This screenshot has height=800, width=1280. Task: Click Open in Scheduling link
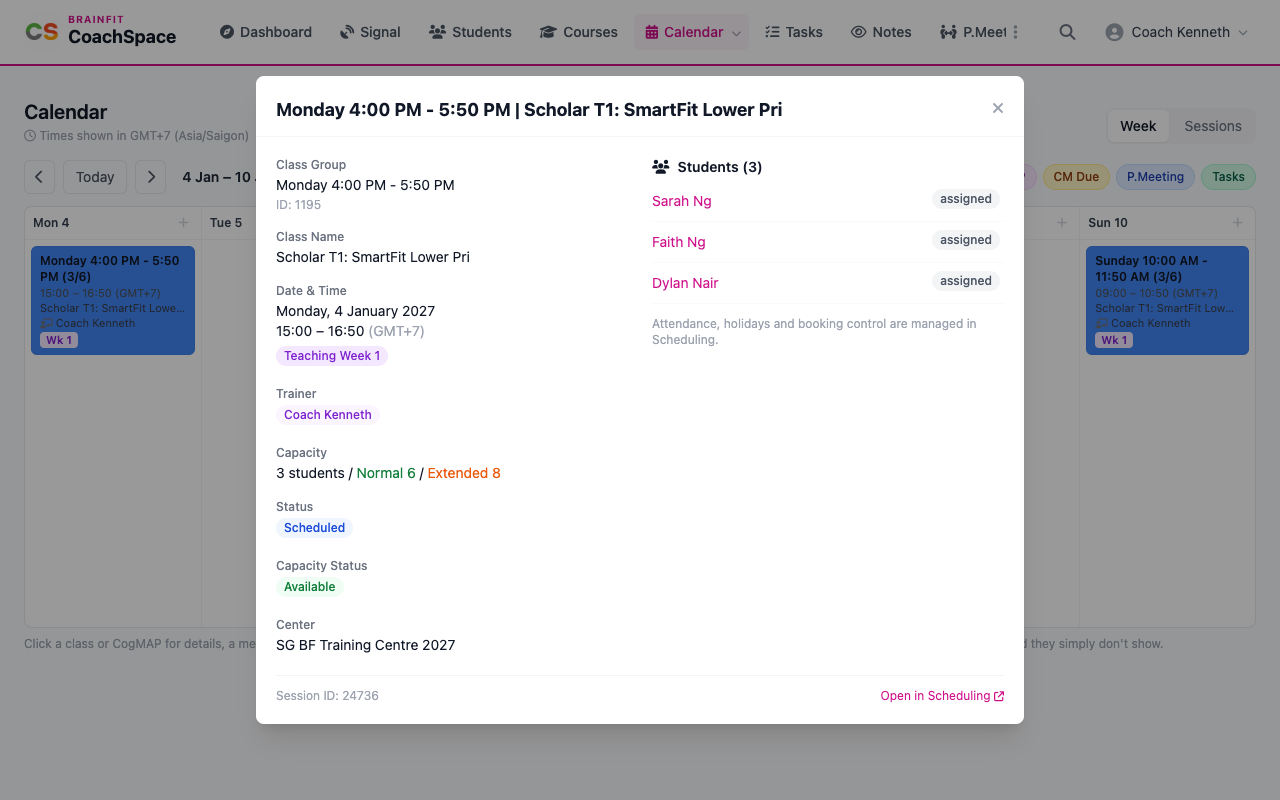pos(942,696)
